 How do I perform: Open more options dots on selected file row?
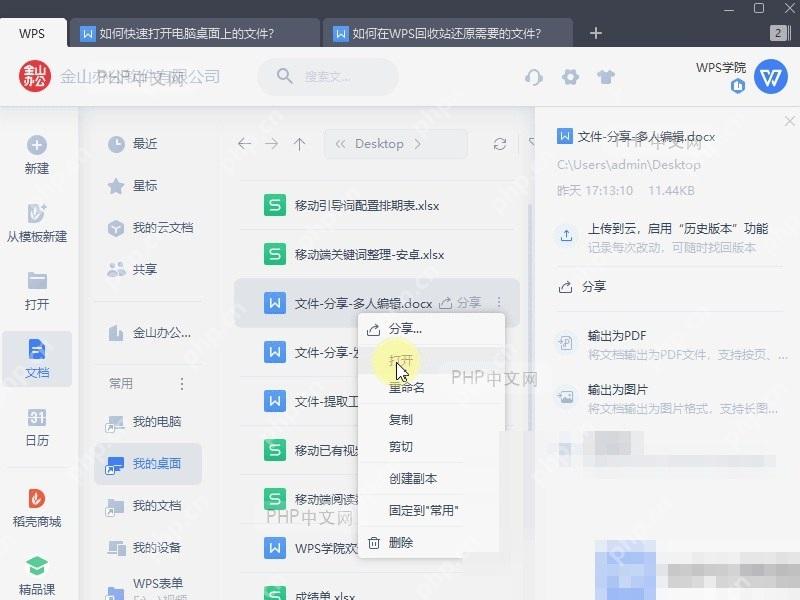point(499,303)
